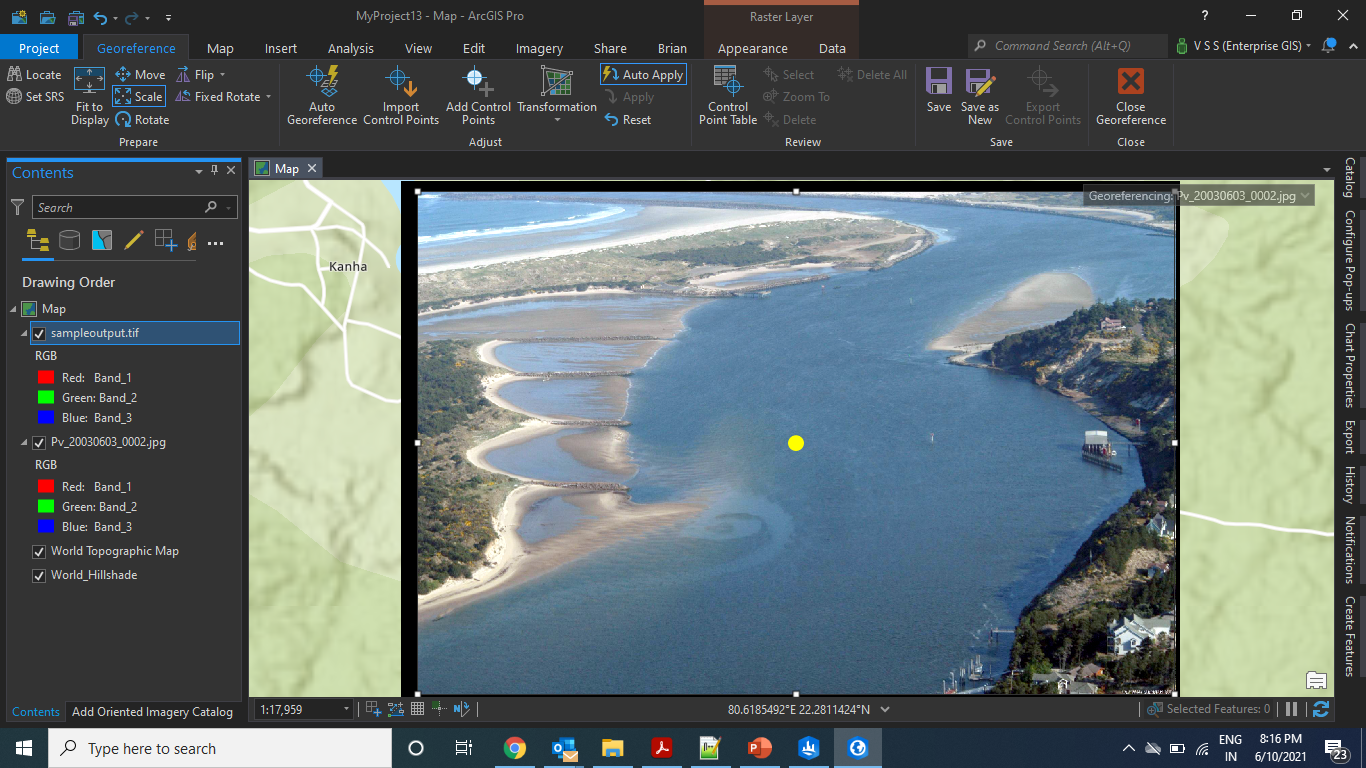Viewport: 1366px width, 768px height.
Task: Click Add Oriented Imagery Catalog
Action: (x=153, y=712)
